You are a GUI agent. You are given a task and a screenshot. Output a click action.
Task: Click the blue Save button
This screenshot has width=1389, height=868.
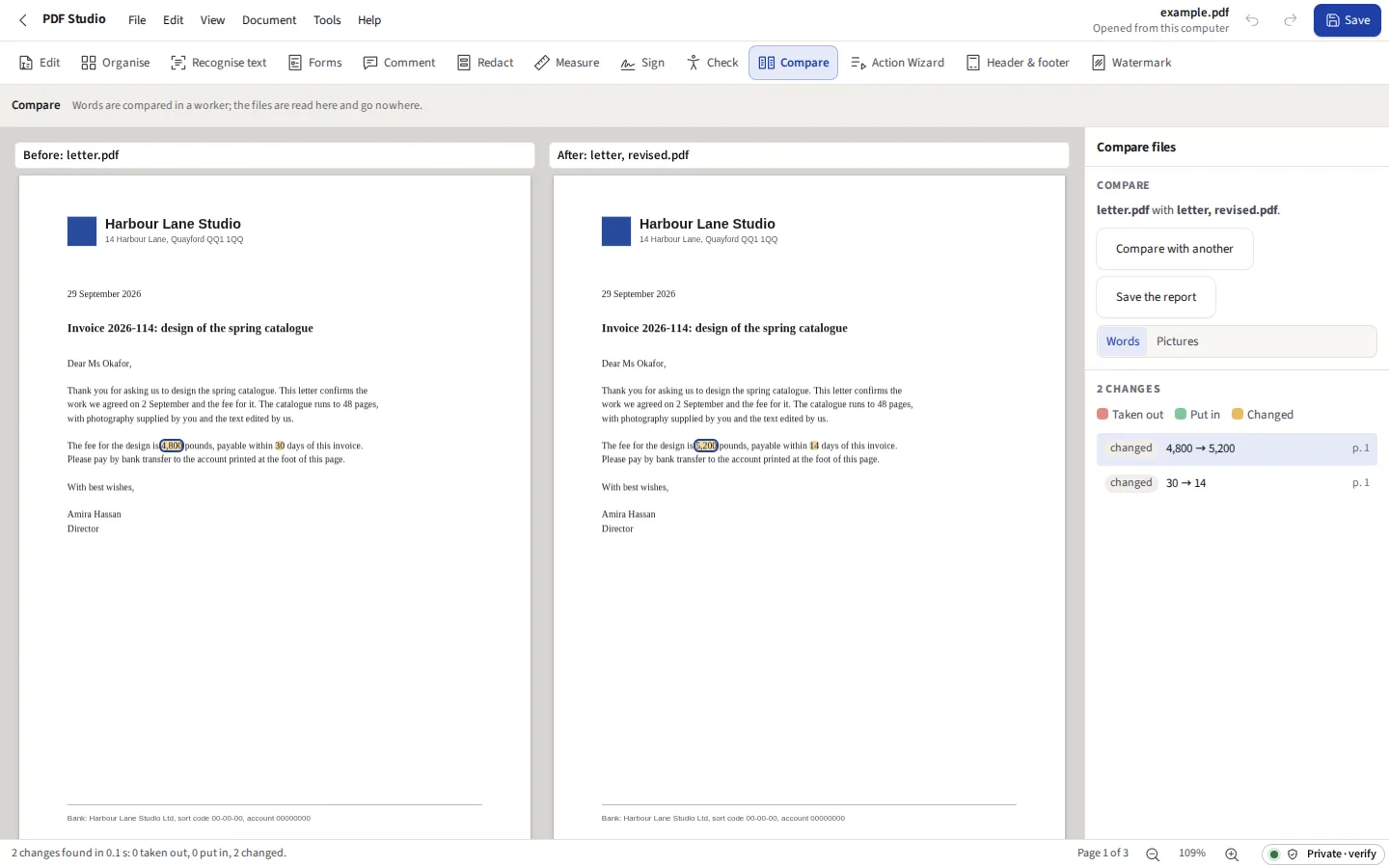1348,20
